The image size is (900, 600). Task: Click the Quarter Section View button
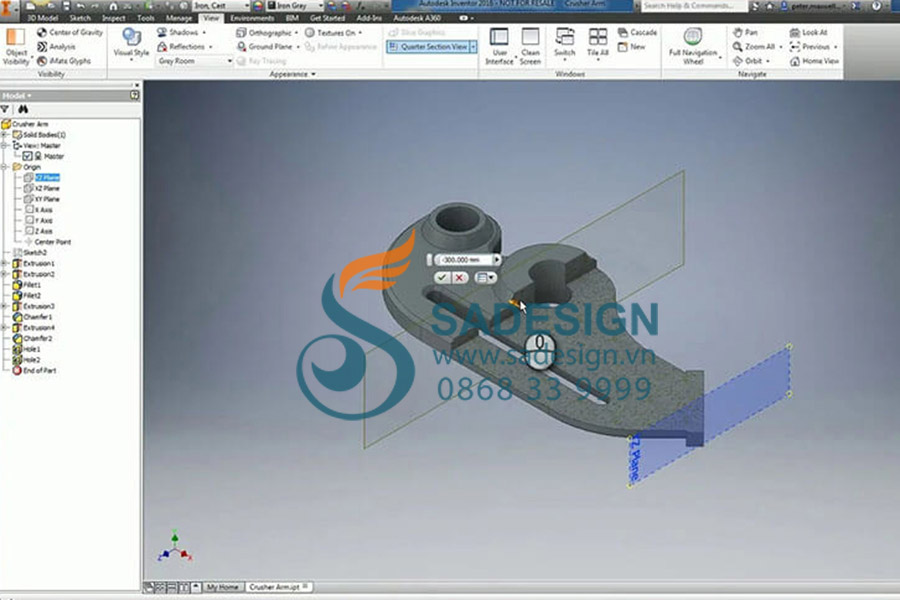[x=428, y=47]
